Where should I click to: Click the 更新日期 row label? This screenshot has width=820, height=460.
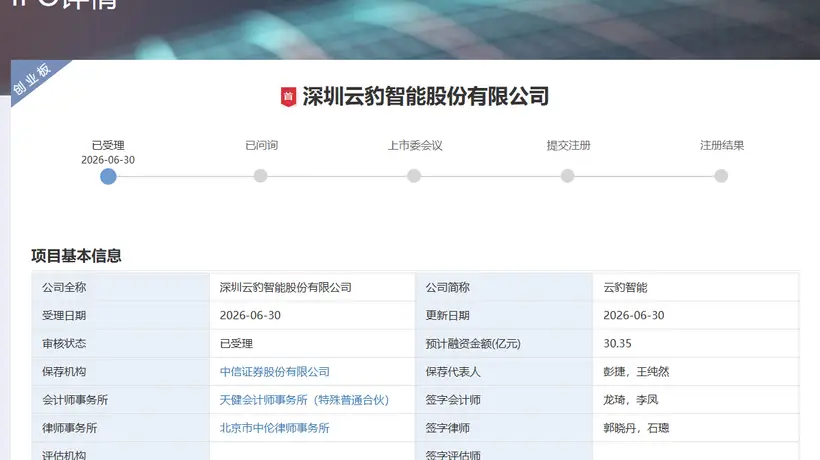click(448, 315)
